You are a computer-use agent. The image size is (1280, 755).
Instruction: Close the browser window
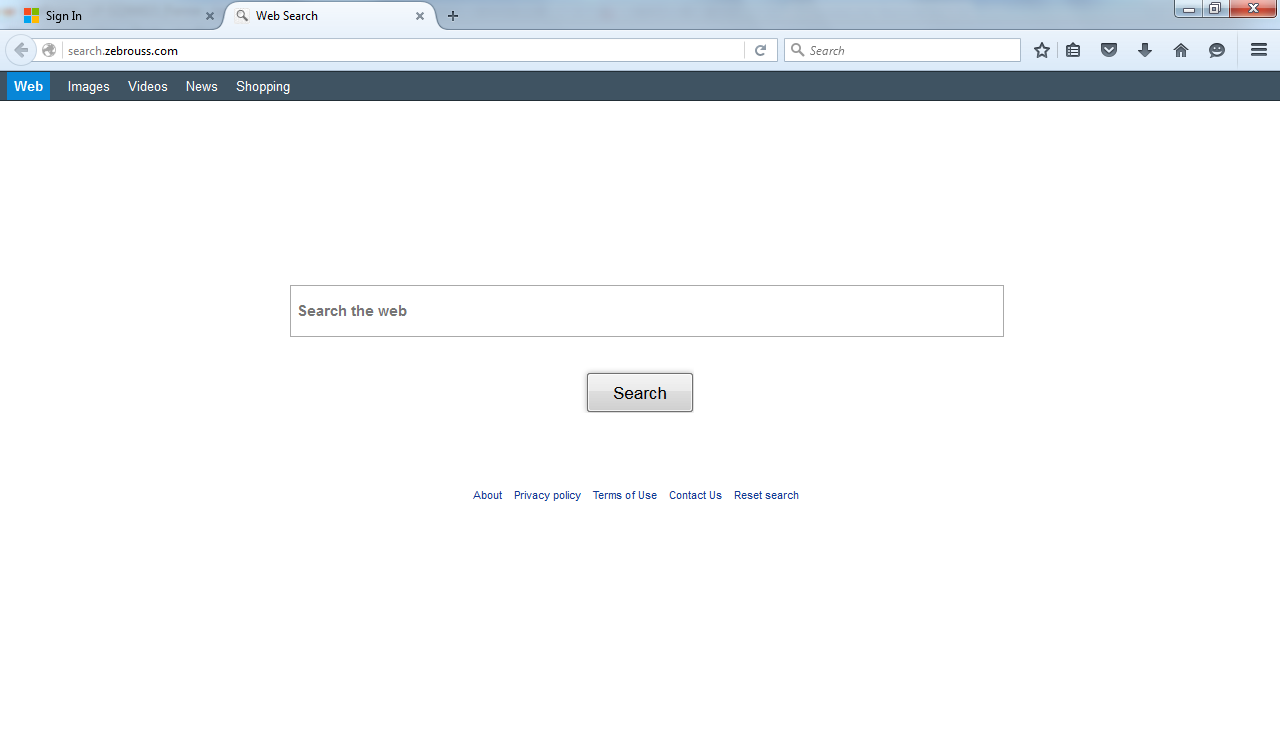pos(1253,9)
